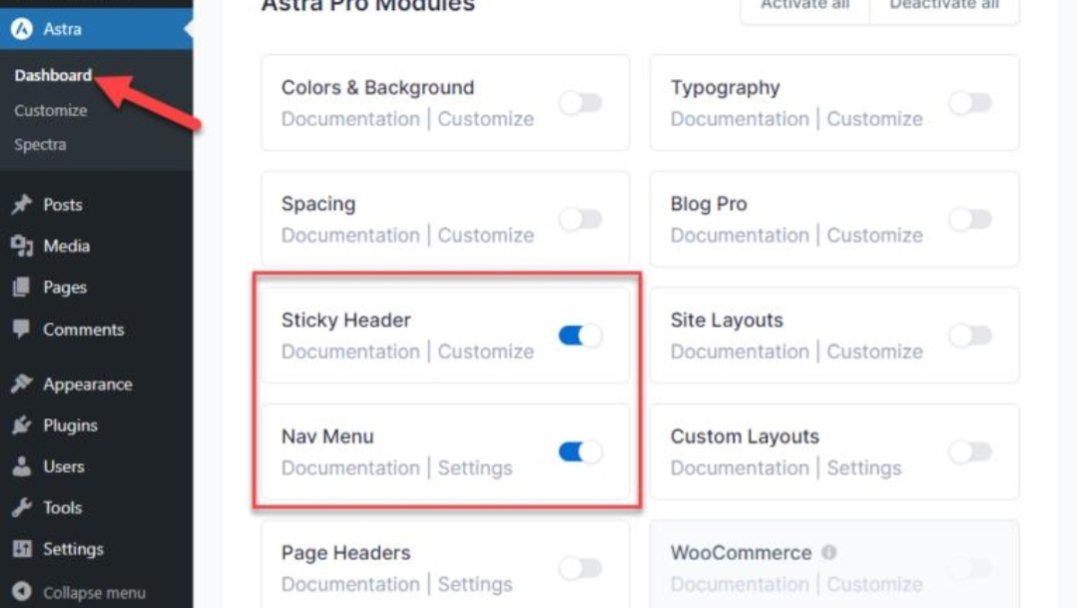Open Nav Menu Documentation link
Screen dimensions: 1078x608
(x=350, y=468)
